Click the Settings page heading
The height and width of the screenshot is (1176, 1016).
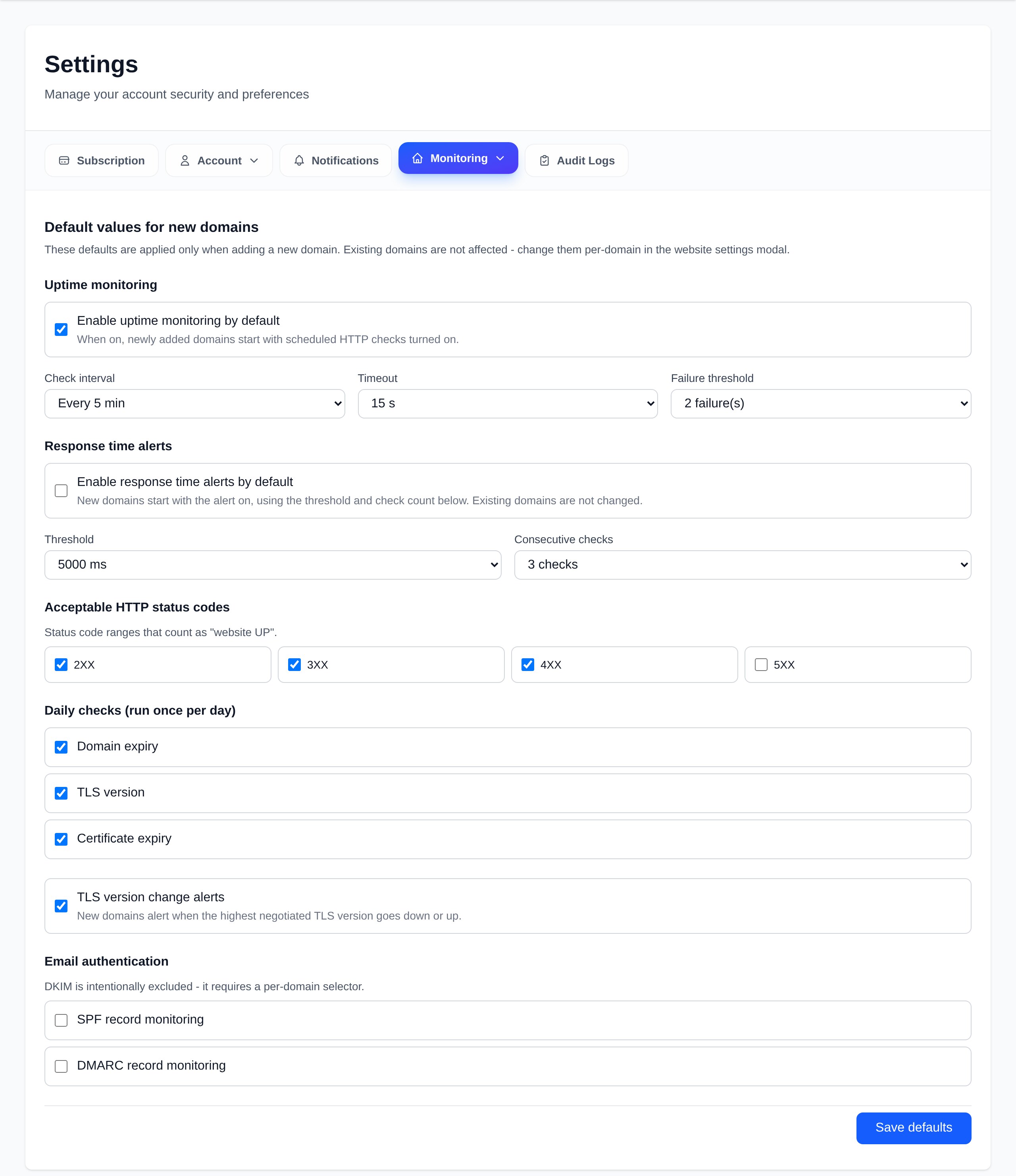click(x=91, y=64)
